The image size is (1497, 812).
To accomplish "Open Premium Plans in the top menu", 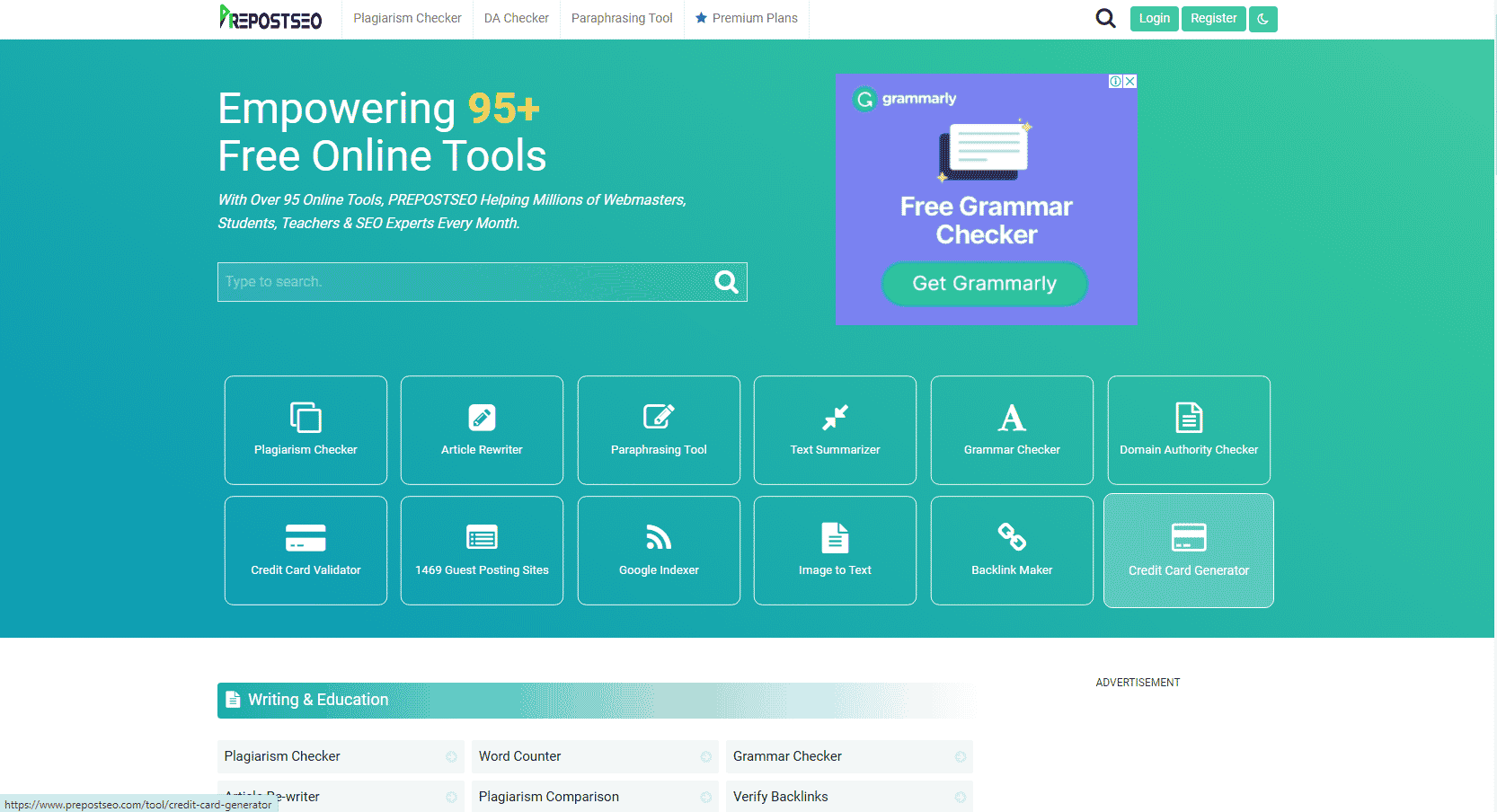I will click(747, 18).
